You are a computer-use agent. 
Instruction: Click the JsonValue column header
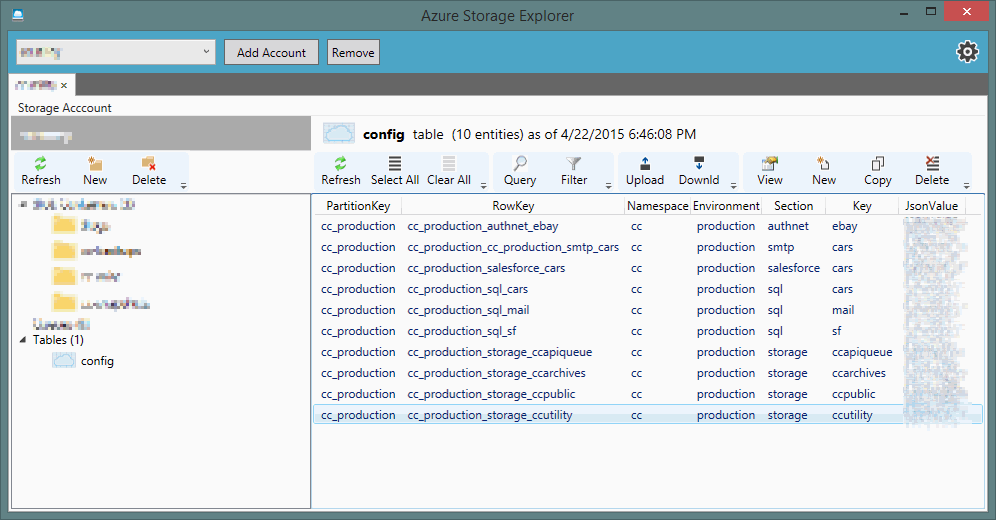click(931, 206)
